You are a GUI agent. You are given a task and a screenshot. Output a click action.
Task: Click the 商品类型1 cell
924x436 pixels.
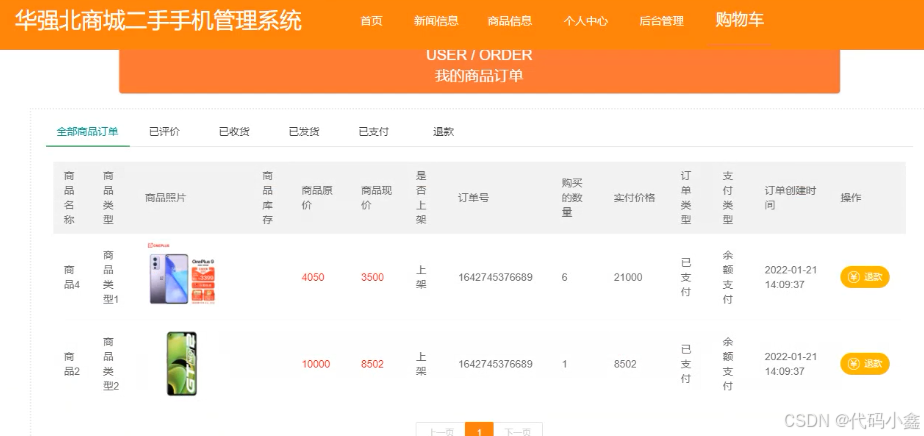point(111,278)
